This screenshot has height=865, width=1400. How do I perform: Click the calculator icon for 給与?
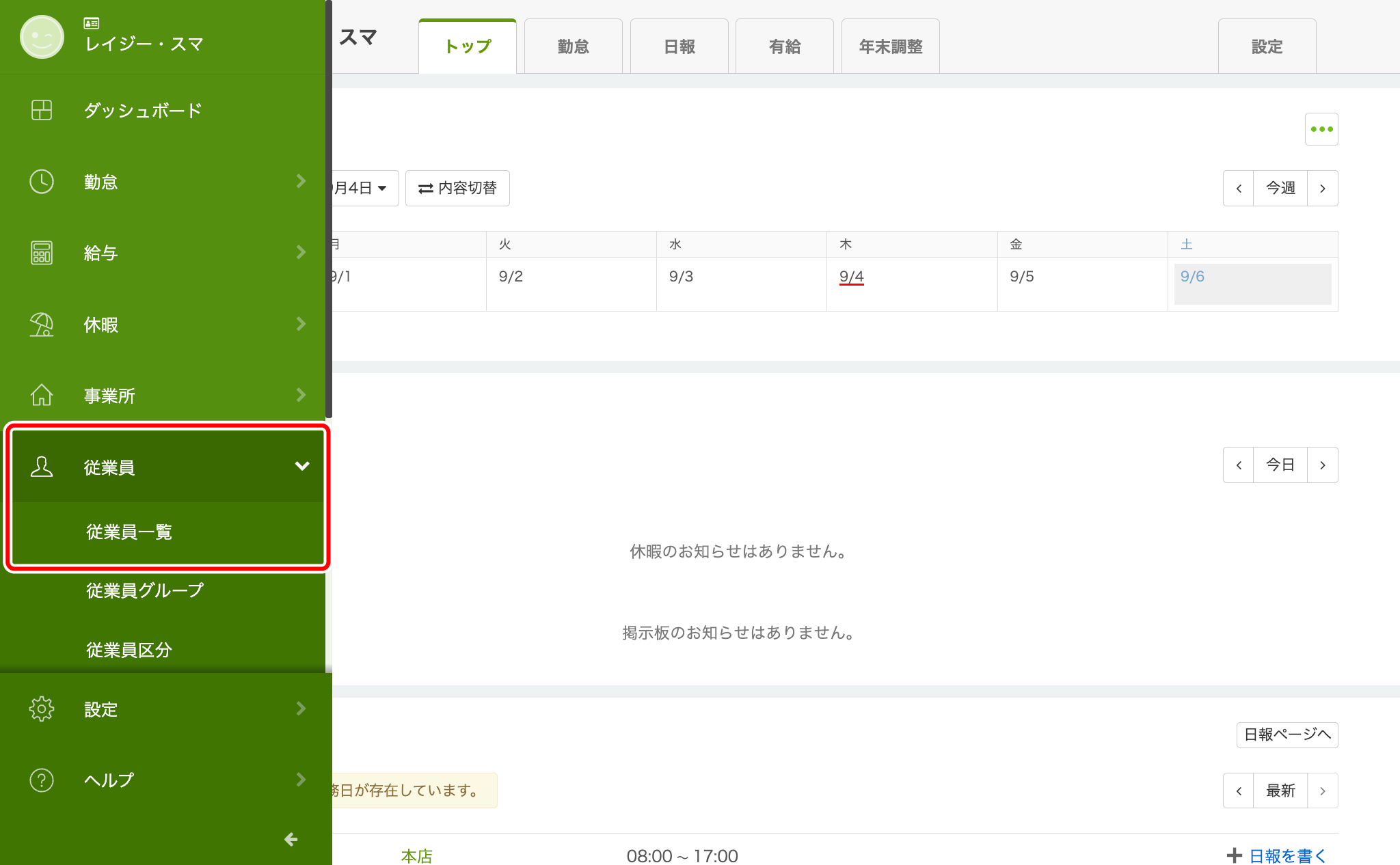42,253
